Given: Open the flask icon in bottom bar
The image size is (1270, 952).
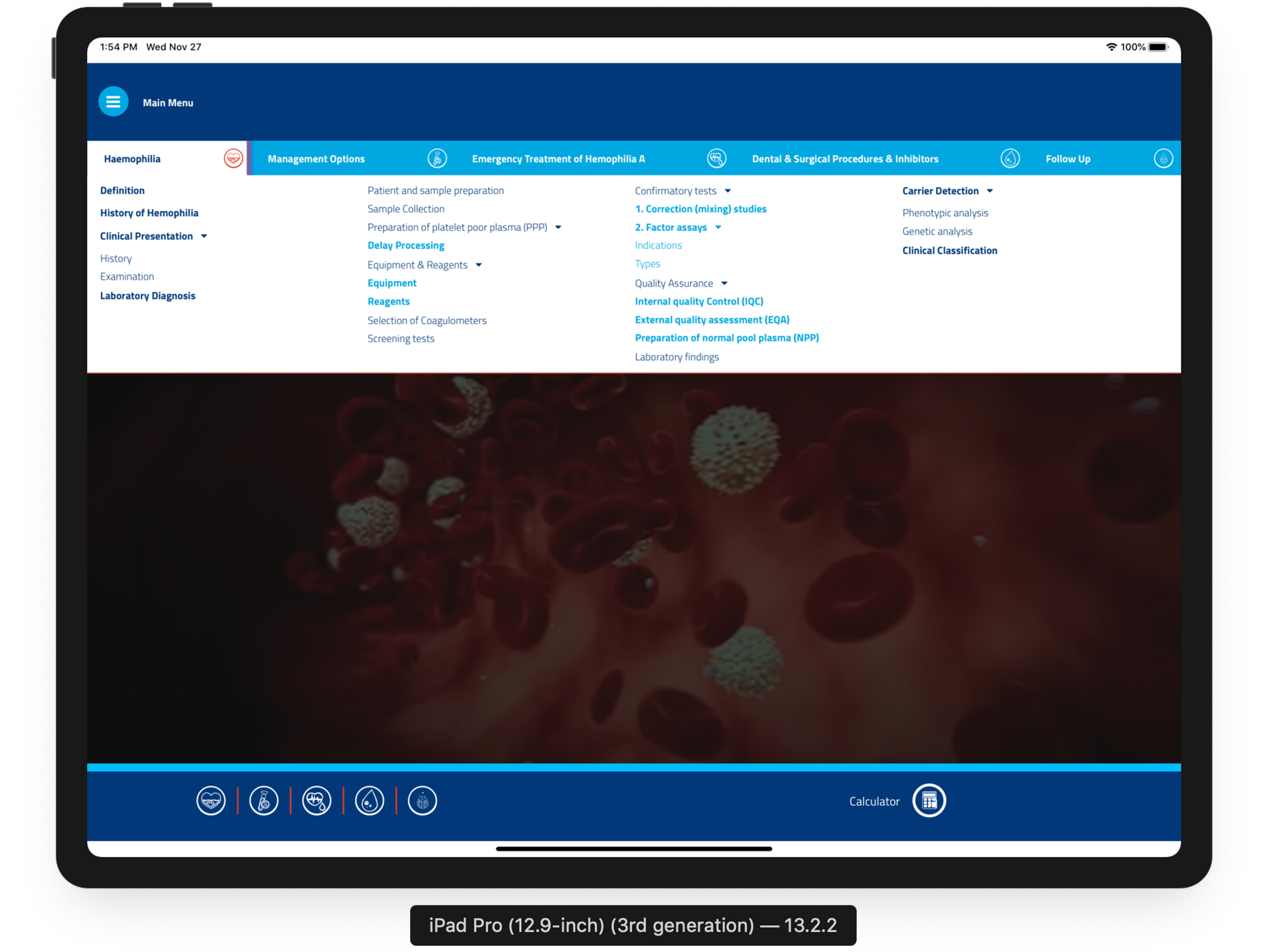Looking at the screenshot, I should click(264, 800).
